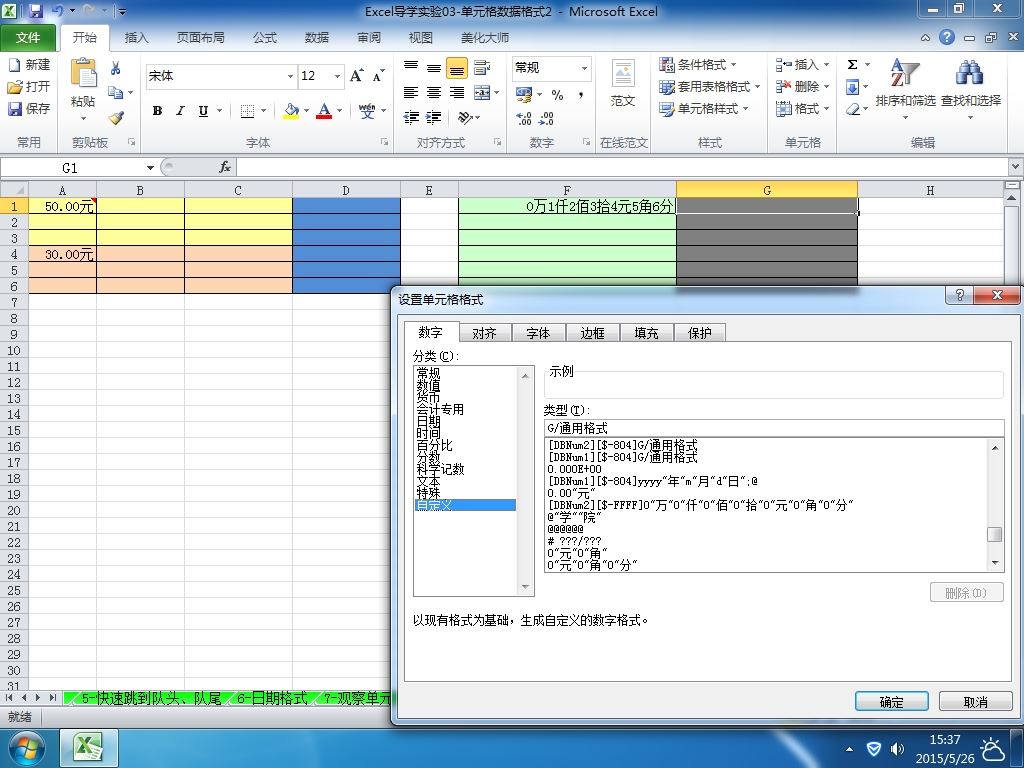The height and width of the screenshot is (768, 1024).
Task: Toggle Bold formatting
Action: click(x=157, y=111)
